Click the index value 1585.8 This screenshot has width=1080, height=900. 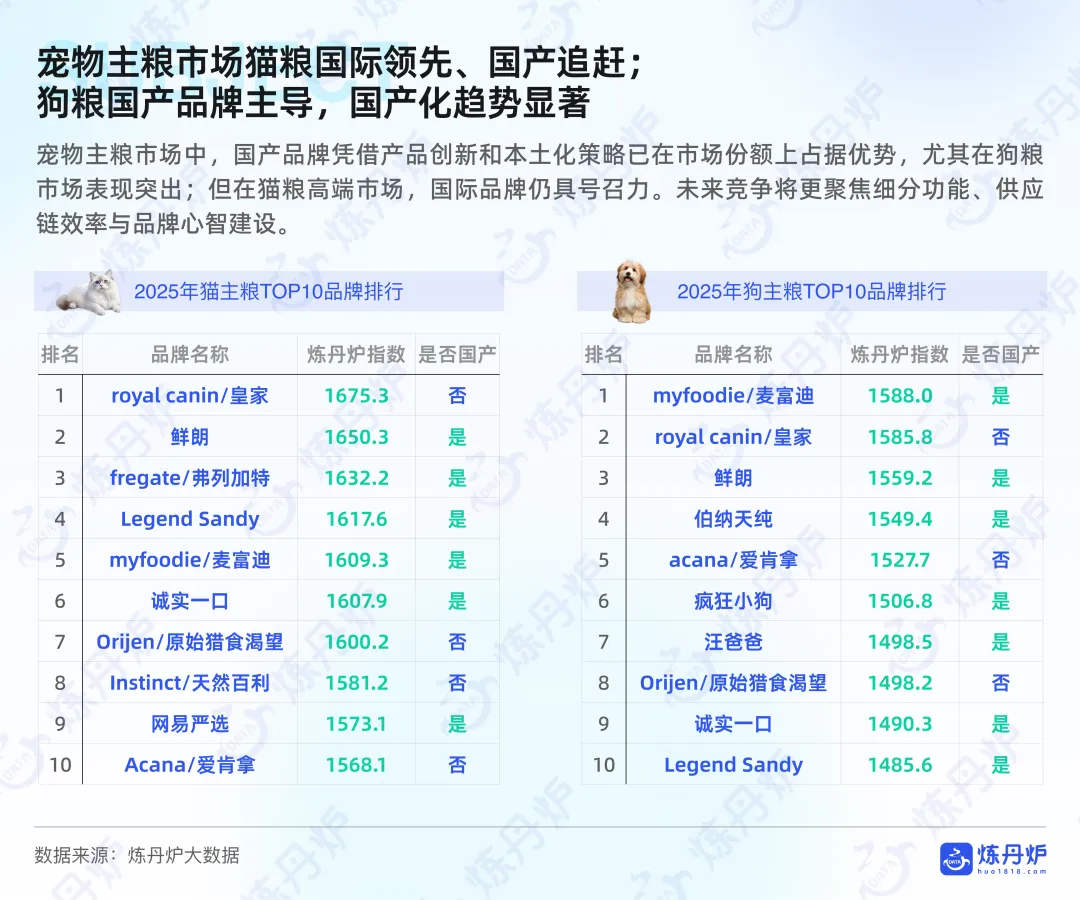pos(900,437)
